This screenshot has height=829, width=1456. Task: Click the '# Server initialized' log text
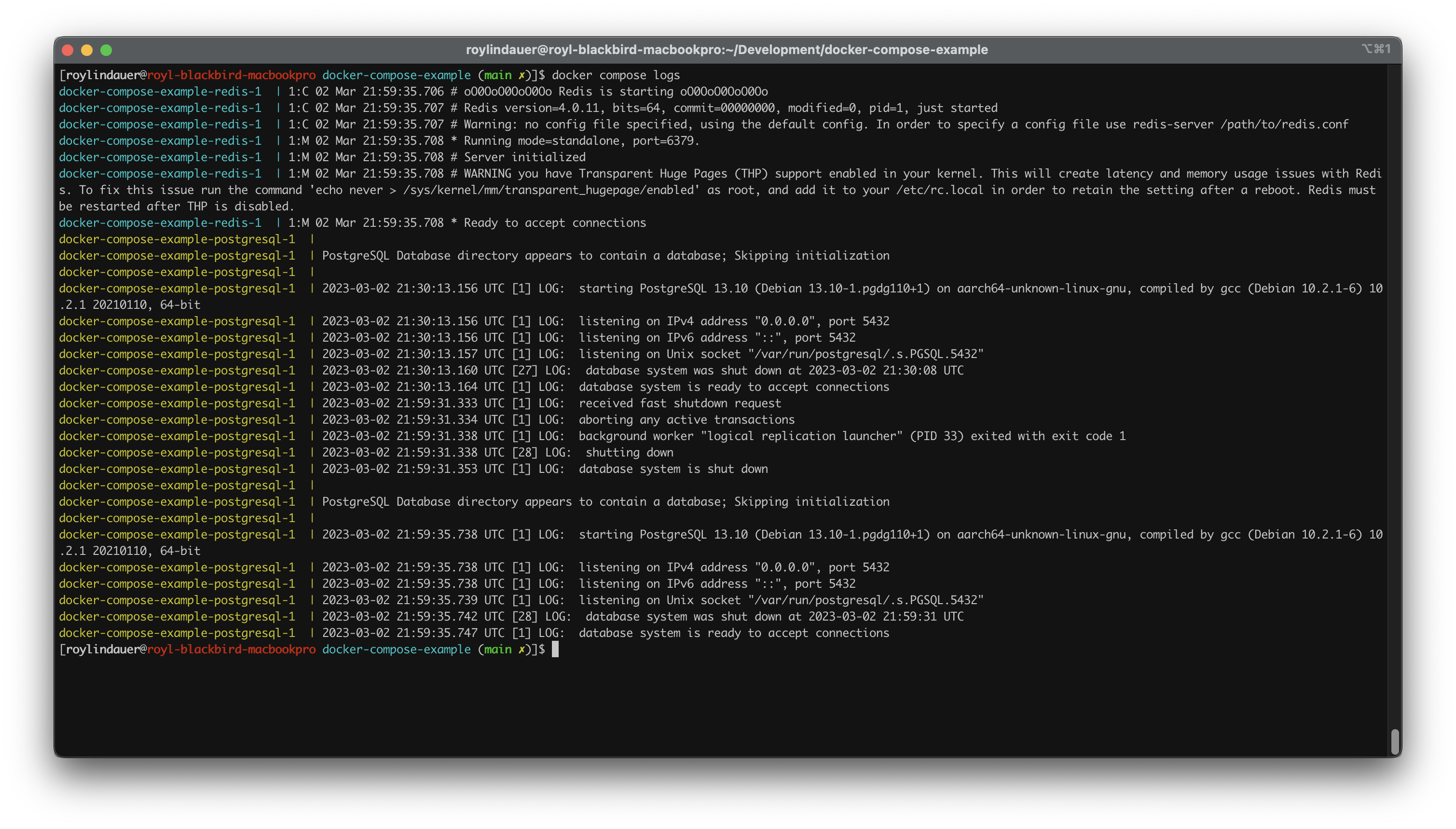517,157
